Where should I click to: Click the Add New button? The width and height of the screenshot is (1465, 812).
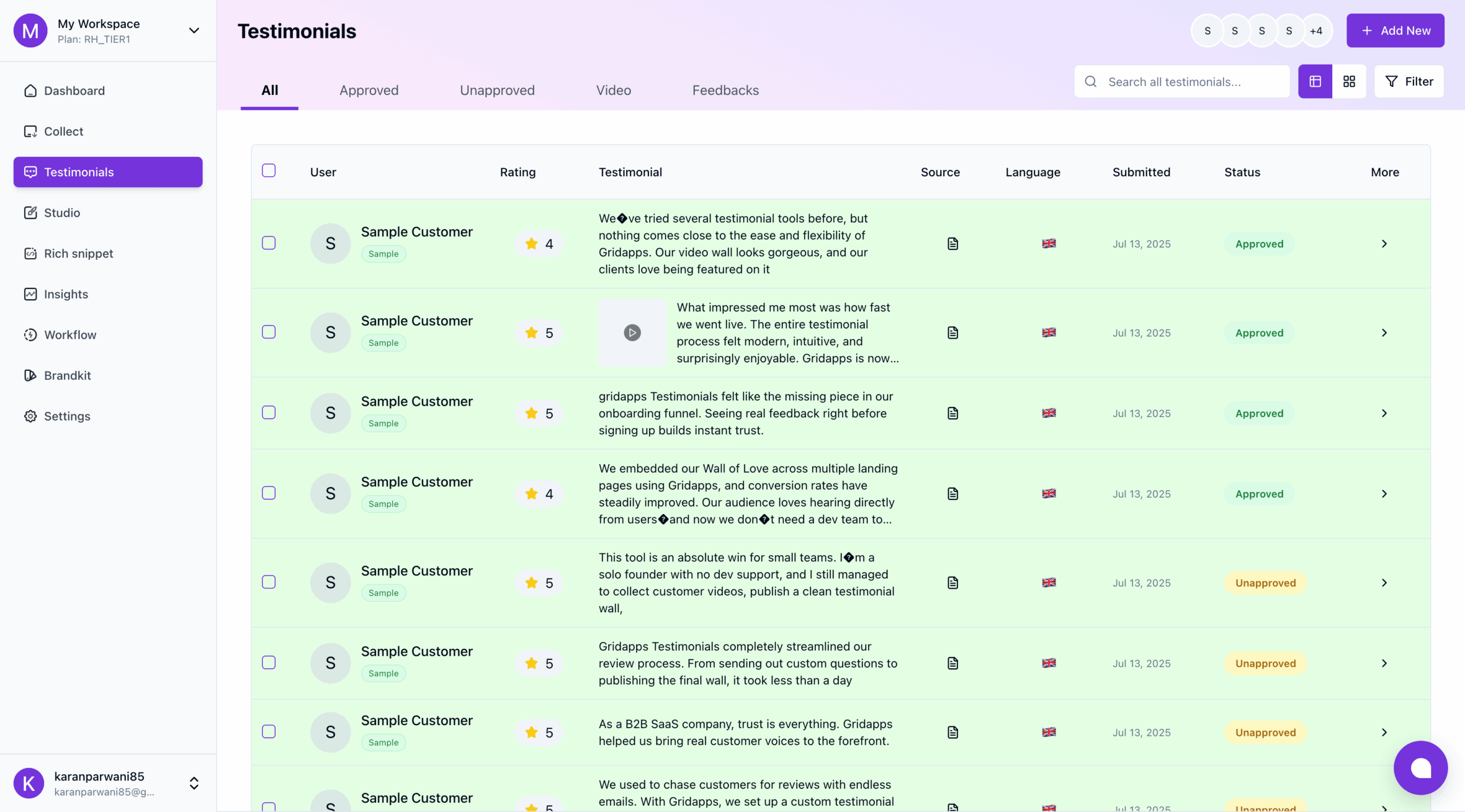(1395, 30)
